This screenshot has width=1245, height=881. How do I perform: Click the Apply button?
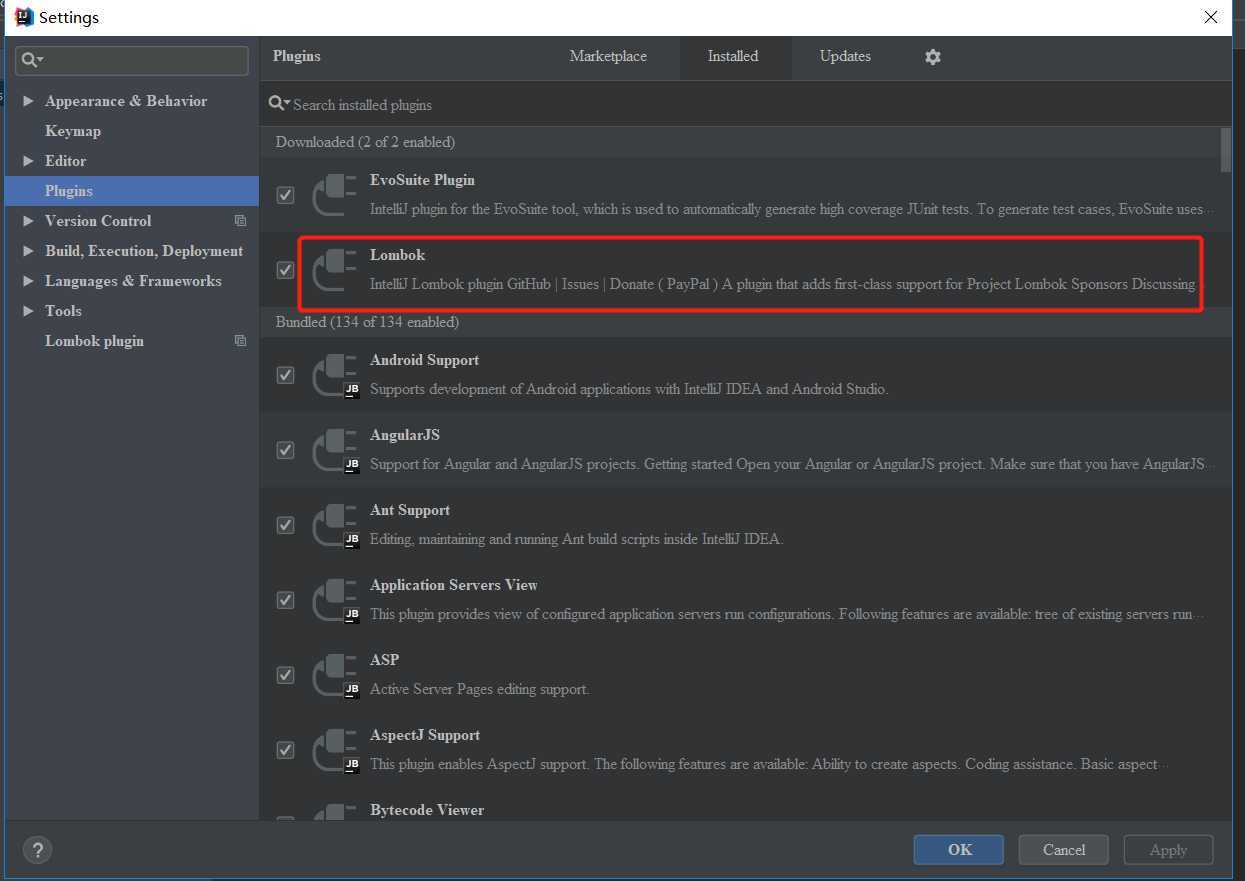[1168, 850]
